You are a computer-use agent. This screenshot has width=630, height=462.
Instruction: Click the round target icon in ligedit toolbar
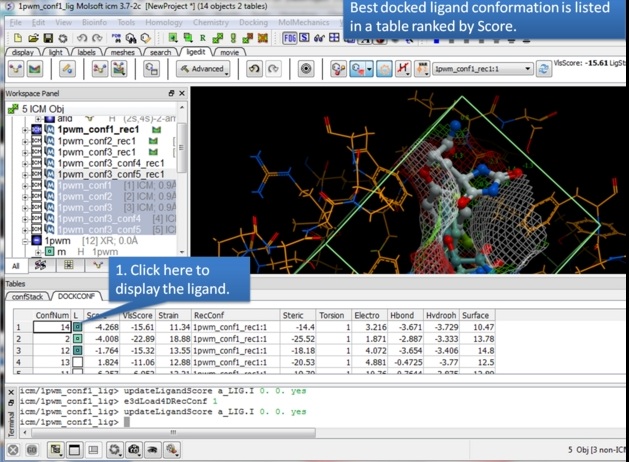(x=307, y=70)
